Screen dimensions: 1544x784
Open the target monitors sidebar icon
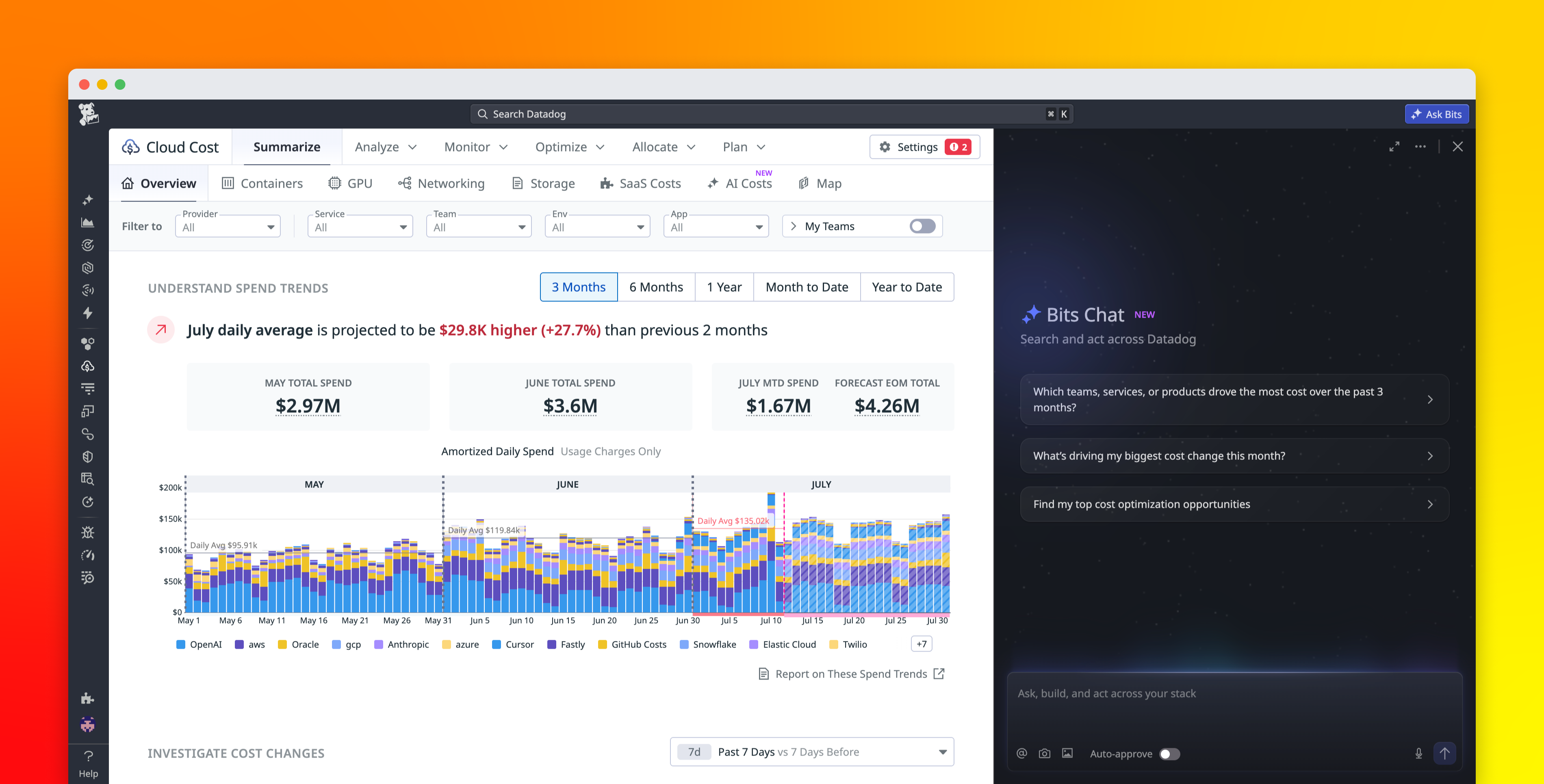click(x=87, y=245)
